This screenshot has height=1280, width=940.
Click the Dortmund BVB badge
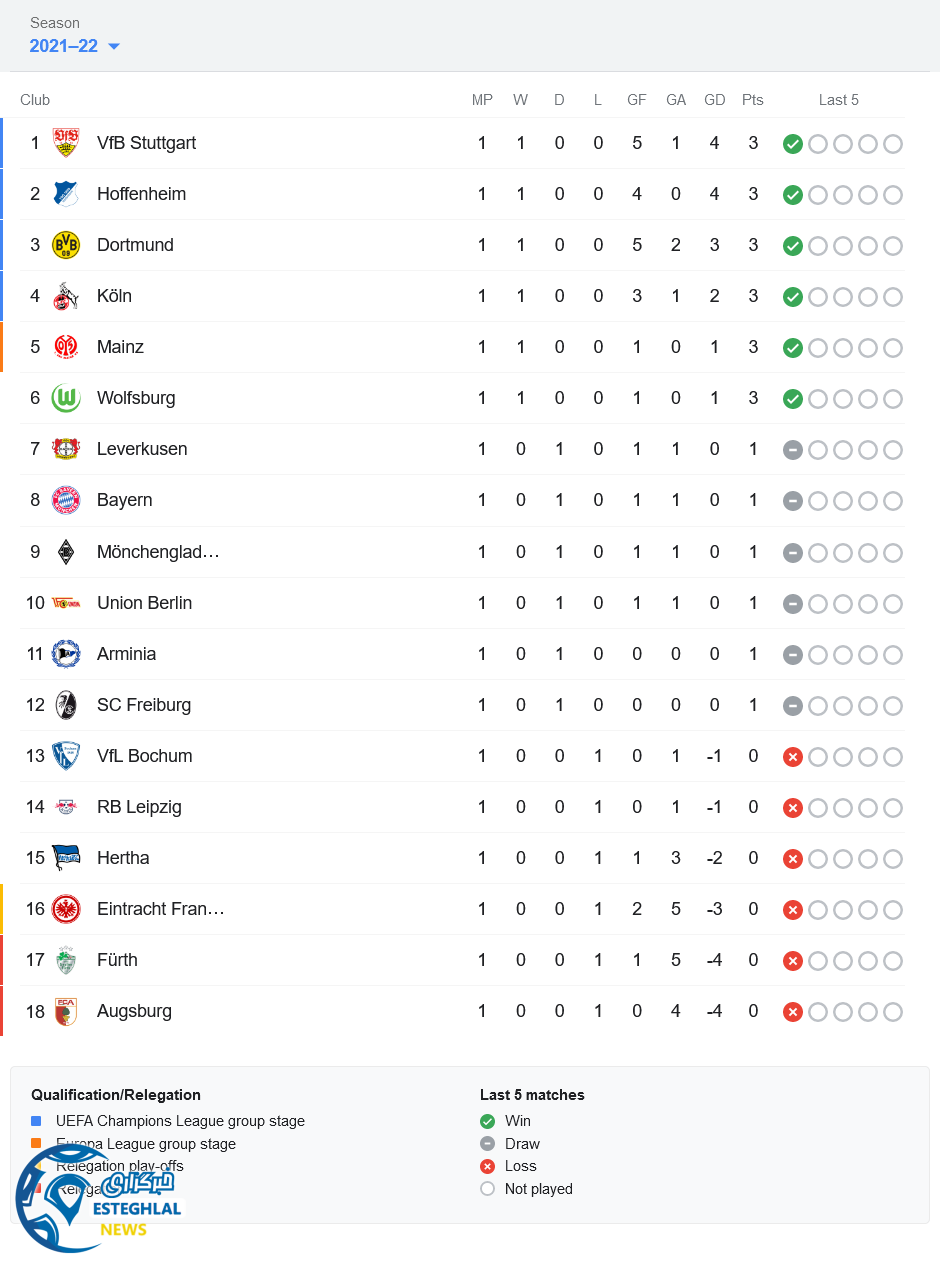click(66, 245)
